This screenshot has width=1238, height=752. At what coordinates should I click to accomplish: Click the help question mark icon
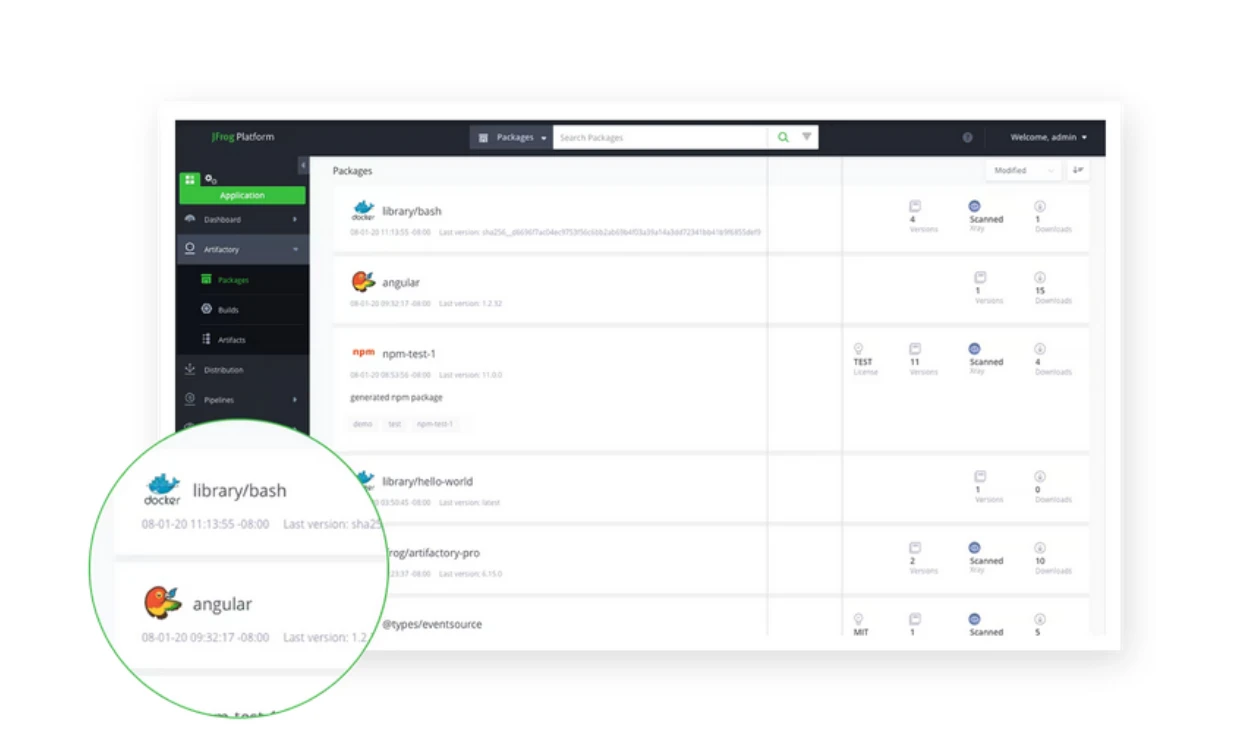pyautogui.click(x=967, y=137)
